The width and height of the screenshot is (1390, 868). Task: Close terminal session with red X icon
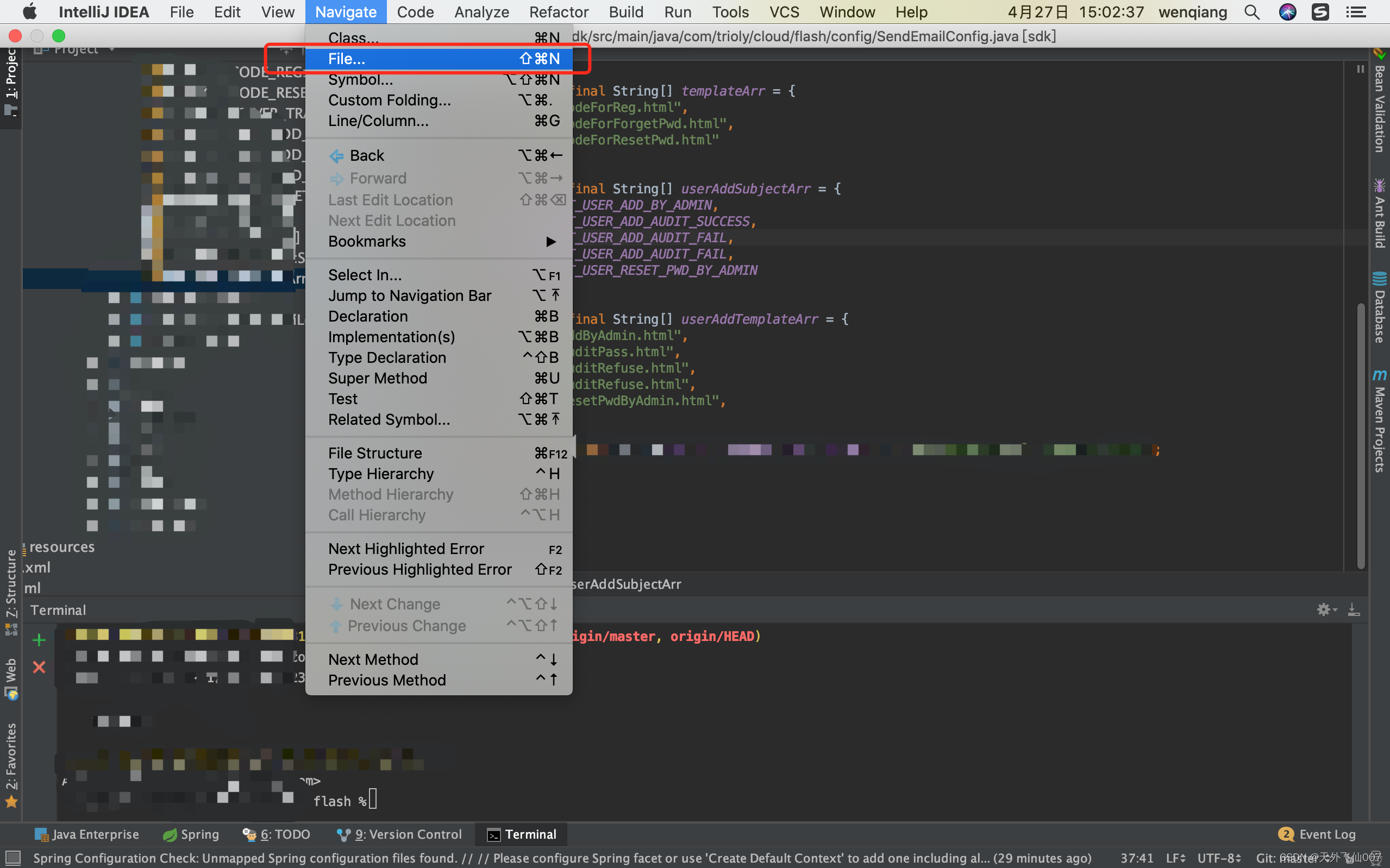click(39, 666)
